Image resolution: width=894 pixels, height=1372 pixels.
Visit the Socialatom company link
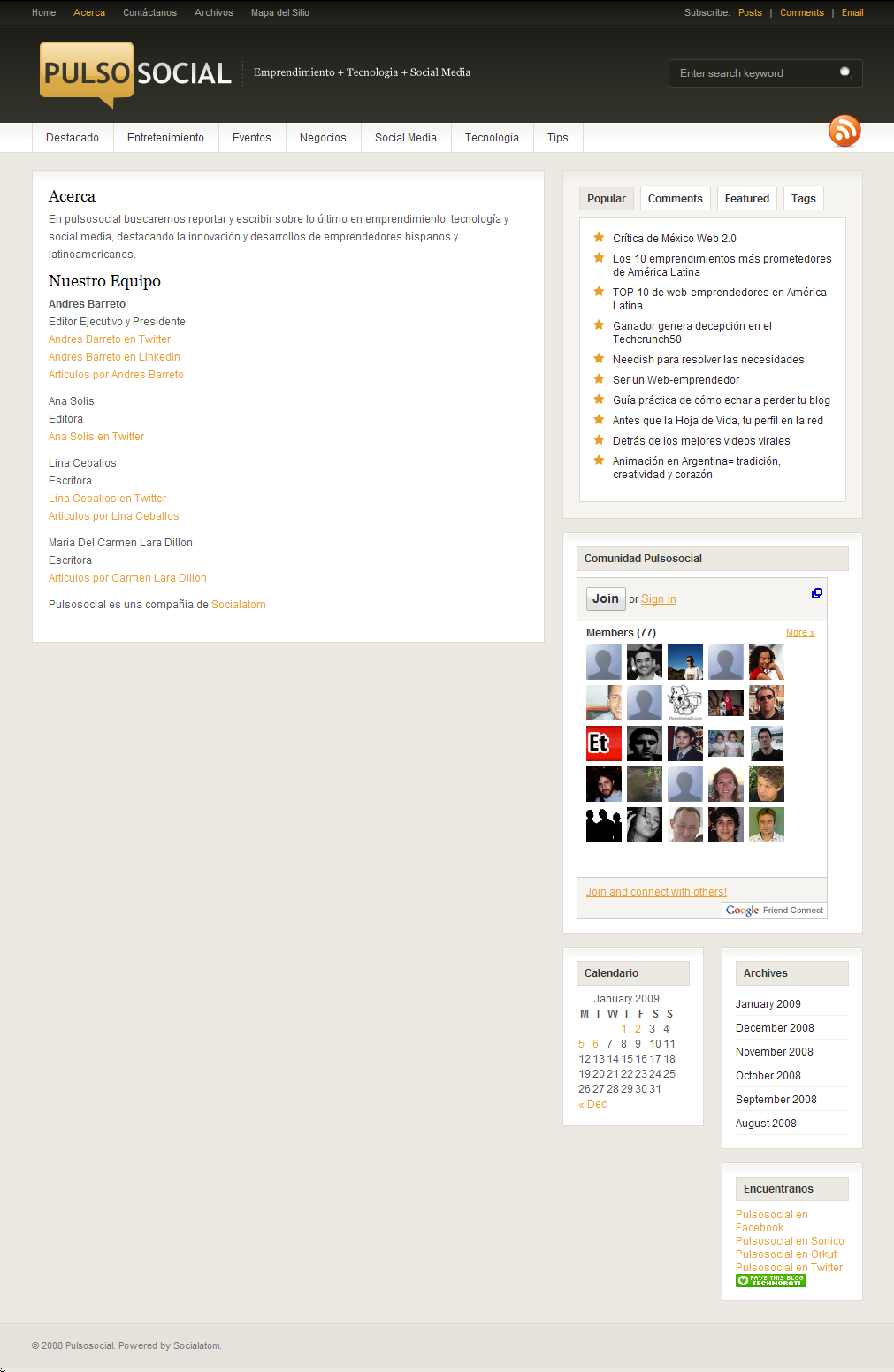pos(239,605)
